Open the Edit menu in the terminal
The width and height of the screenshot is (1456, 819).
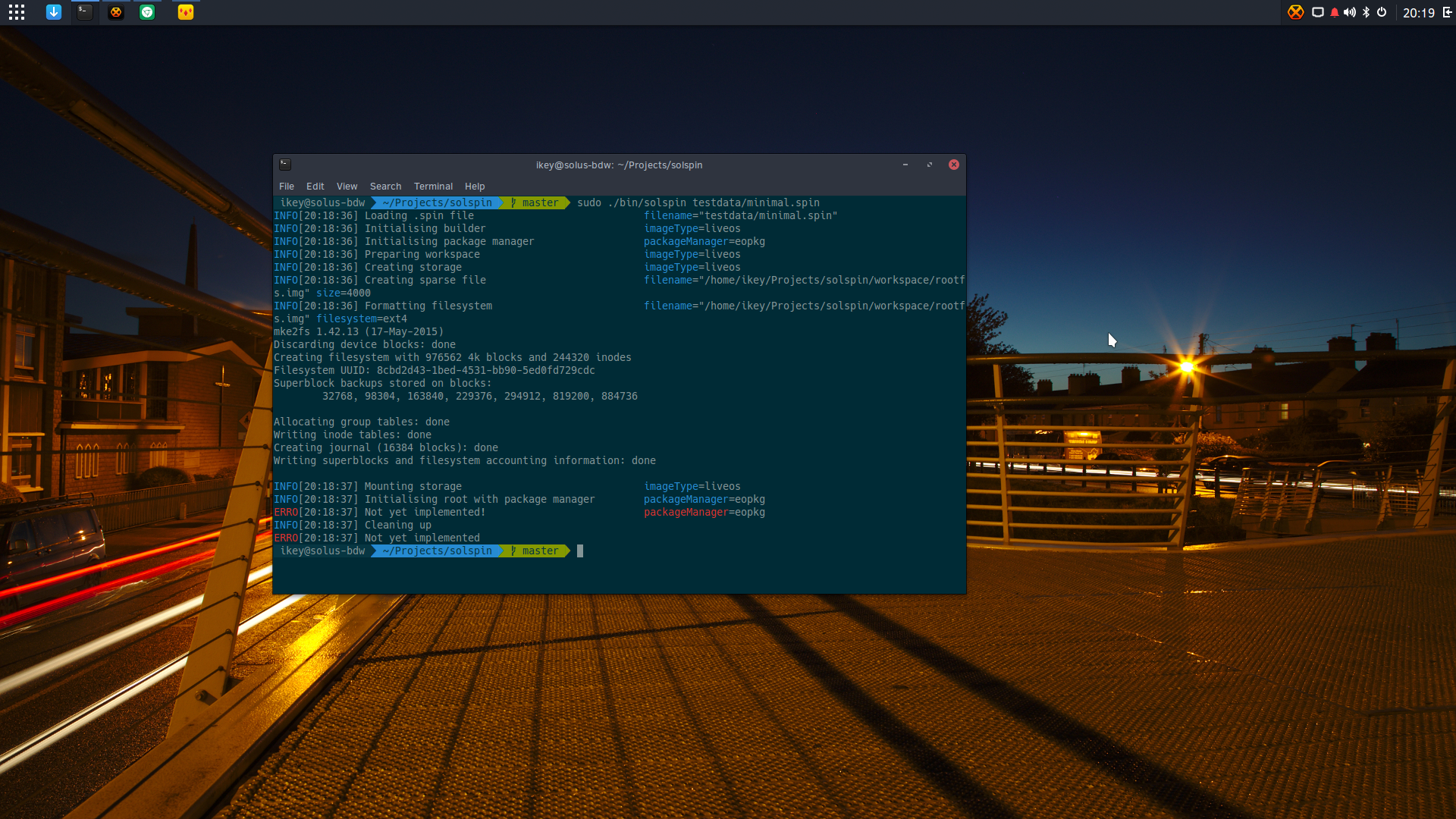point(315,187)
